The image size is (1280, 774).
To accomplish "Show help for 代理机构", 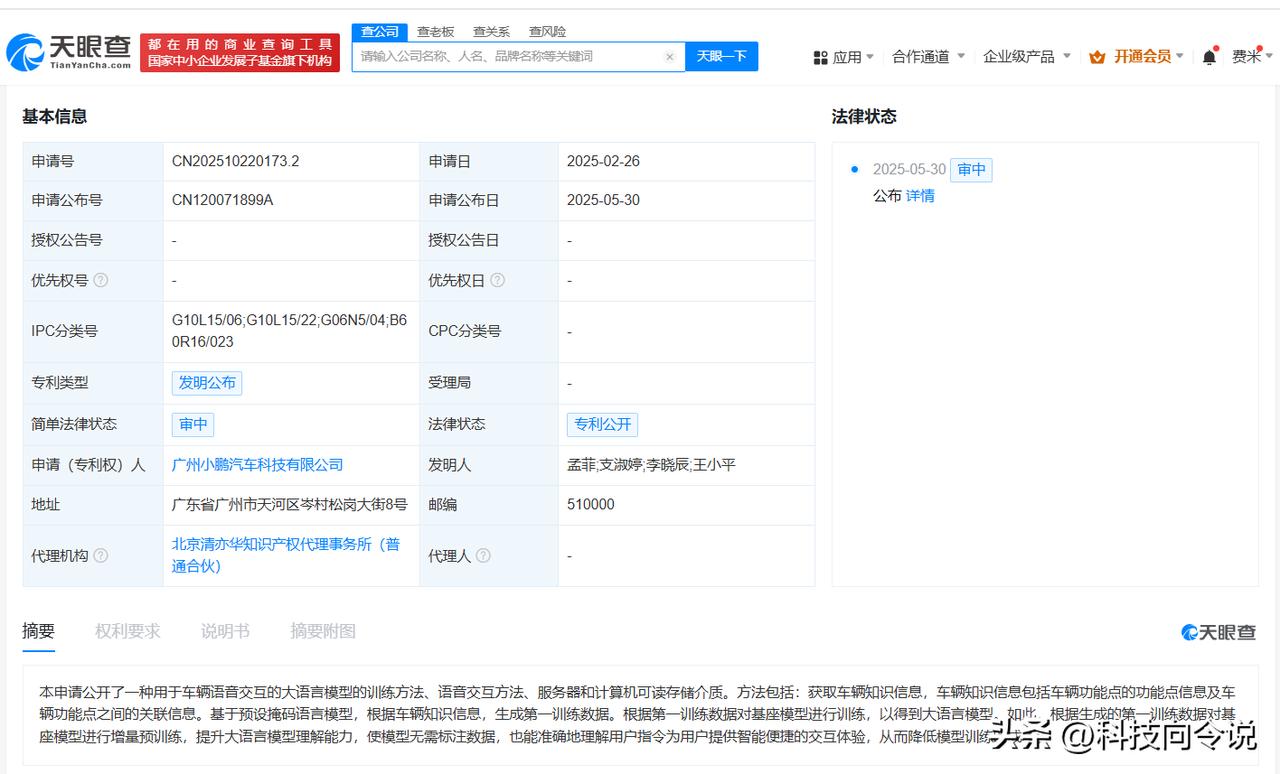I will 100,556.
